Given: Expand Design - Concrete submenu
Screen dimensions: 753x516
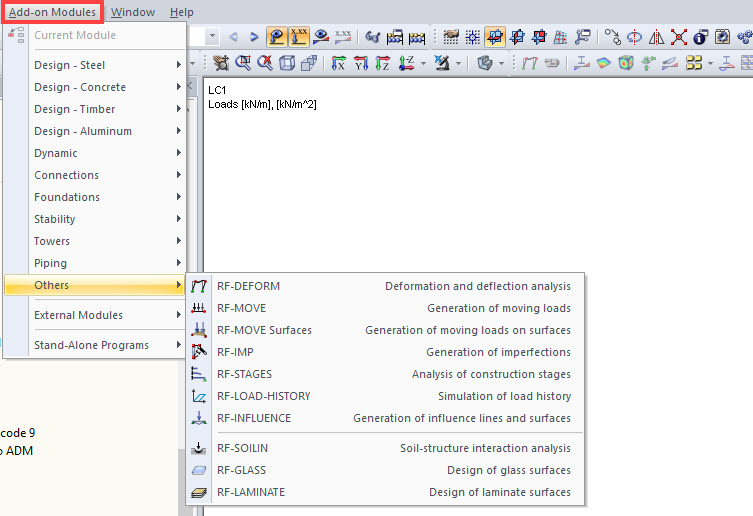Looking at the screenshot, I should tap(95, 87).
